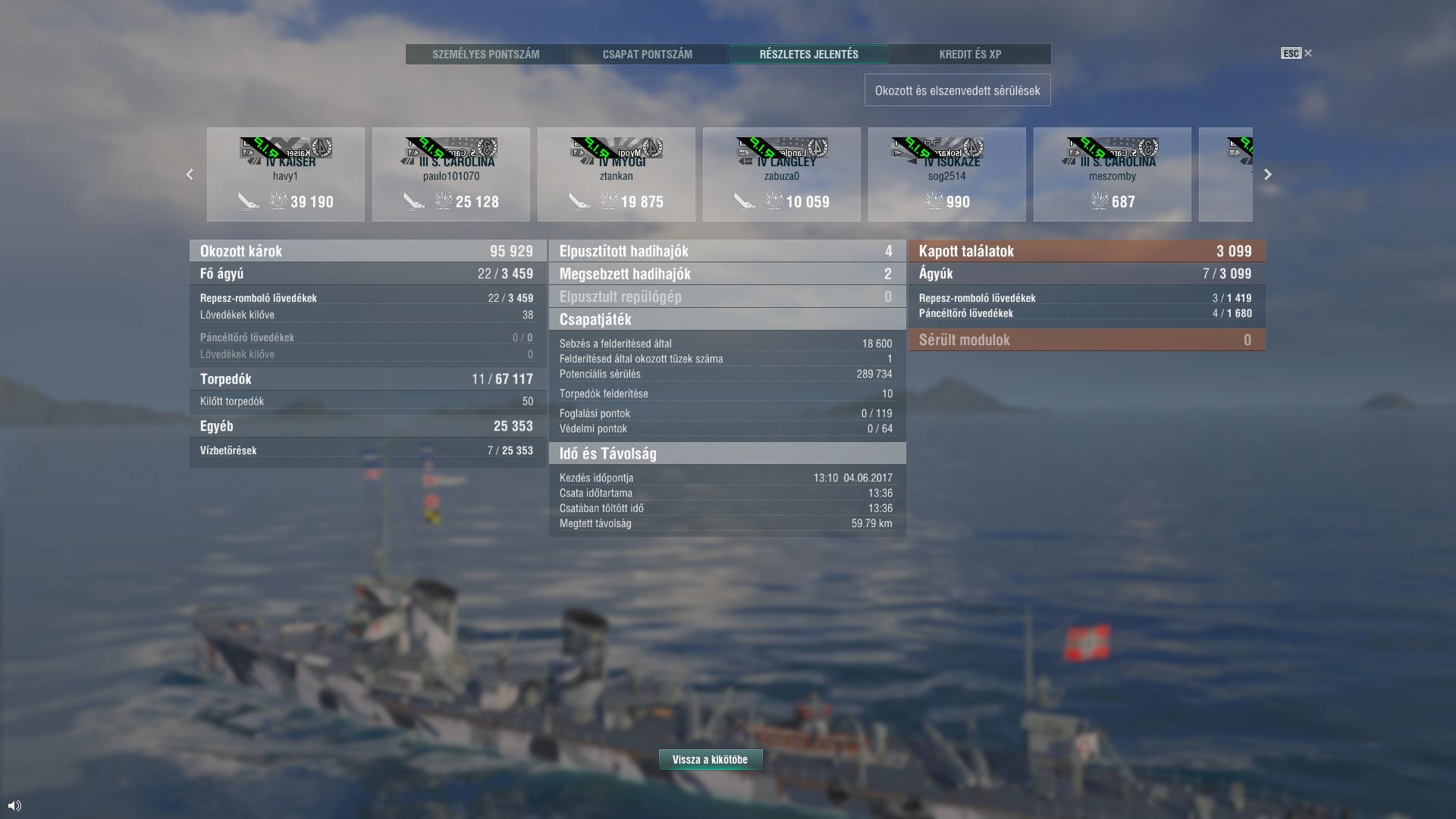This screenshot has width=1456, height=819.
Task: Collapse the Okozott károk header
Action: tap(368, 251)
